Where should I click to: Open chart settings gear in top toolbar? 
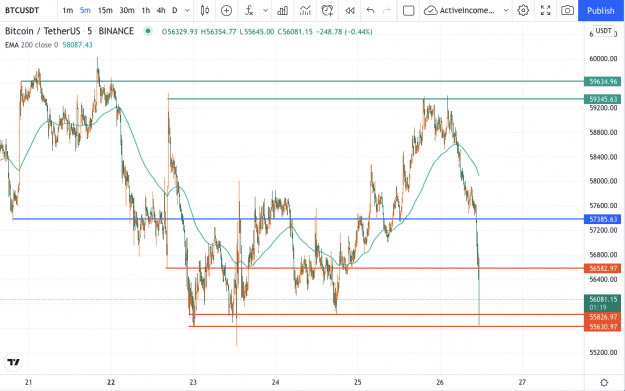[x=523, y=10]
